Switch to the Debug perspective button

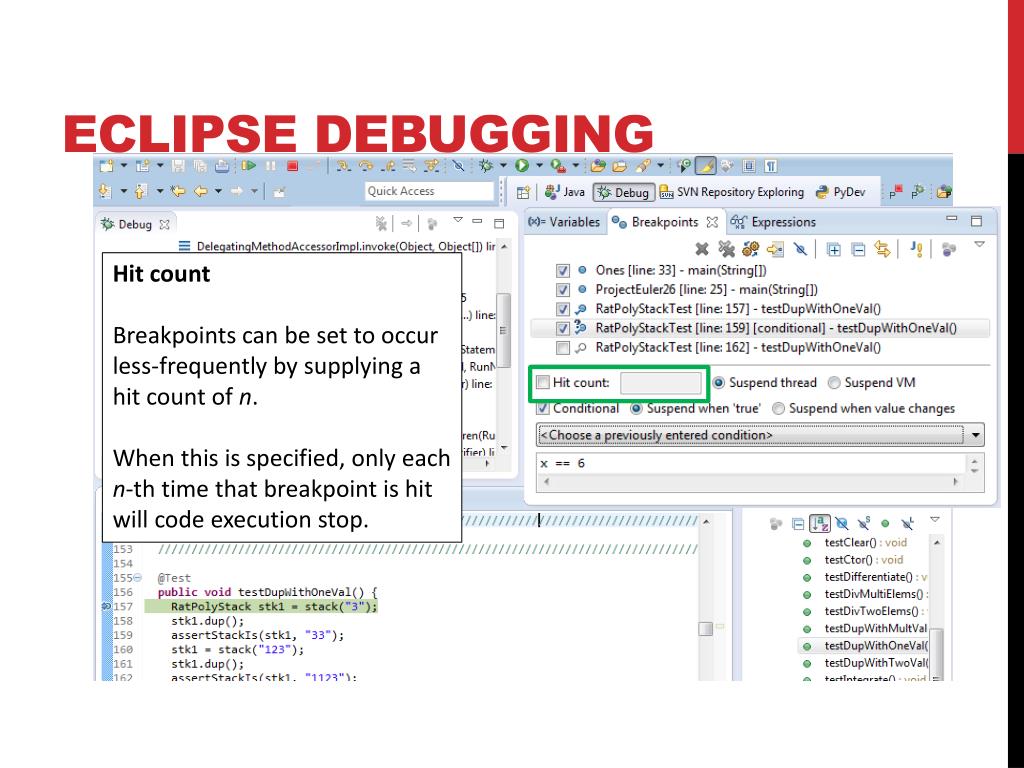point(623,193)
